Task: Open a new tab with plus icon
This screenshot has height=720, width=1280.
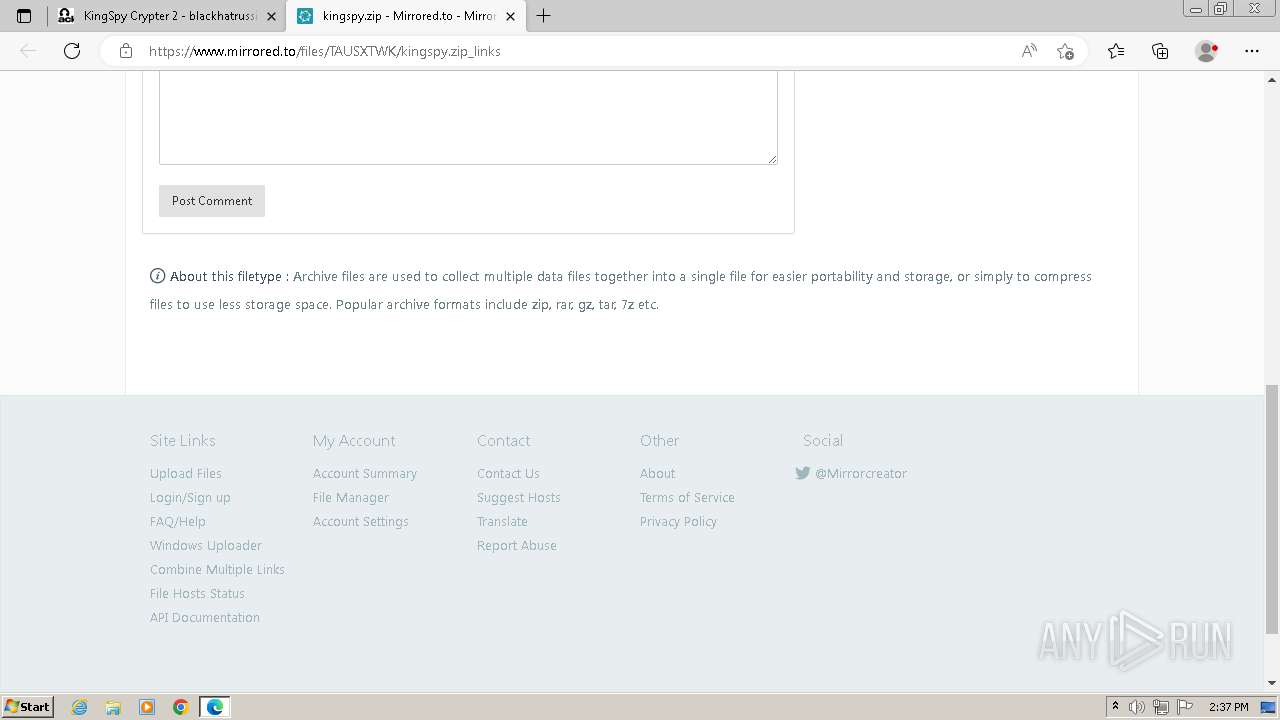Action: point(543,16)
